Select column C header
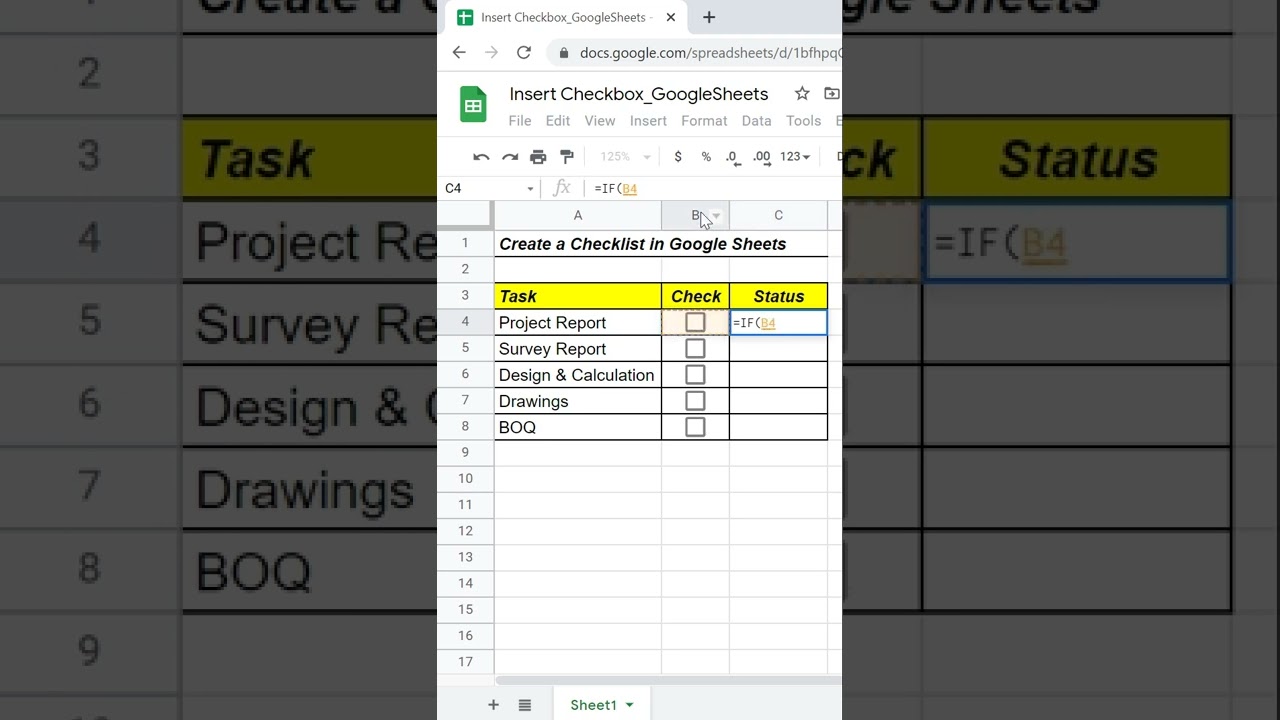 click(x=778, y=216)
